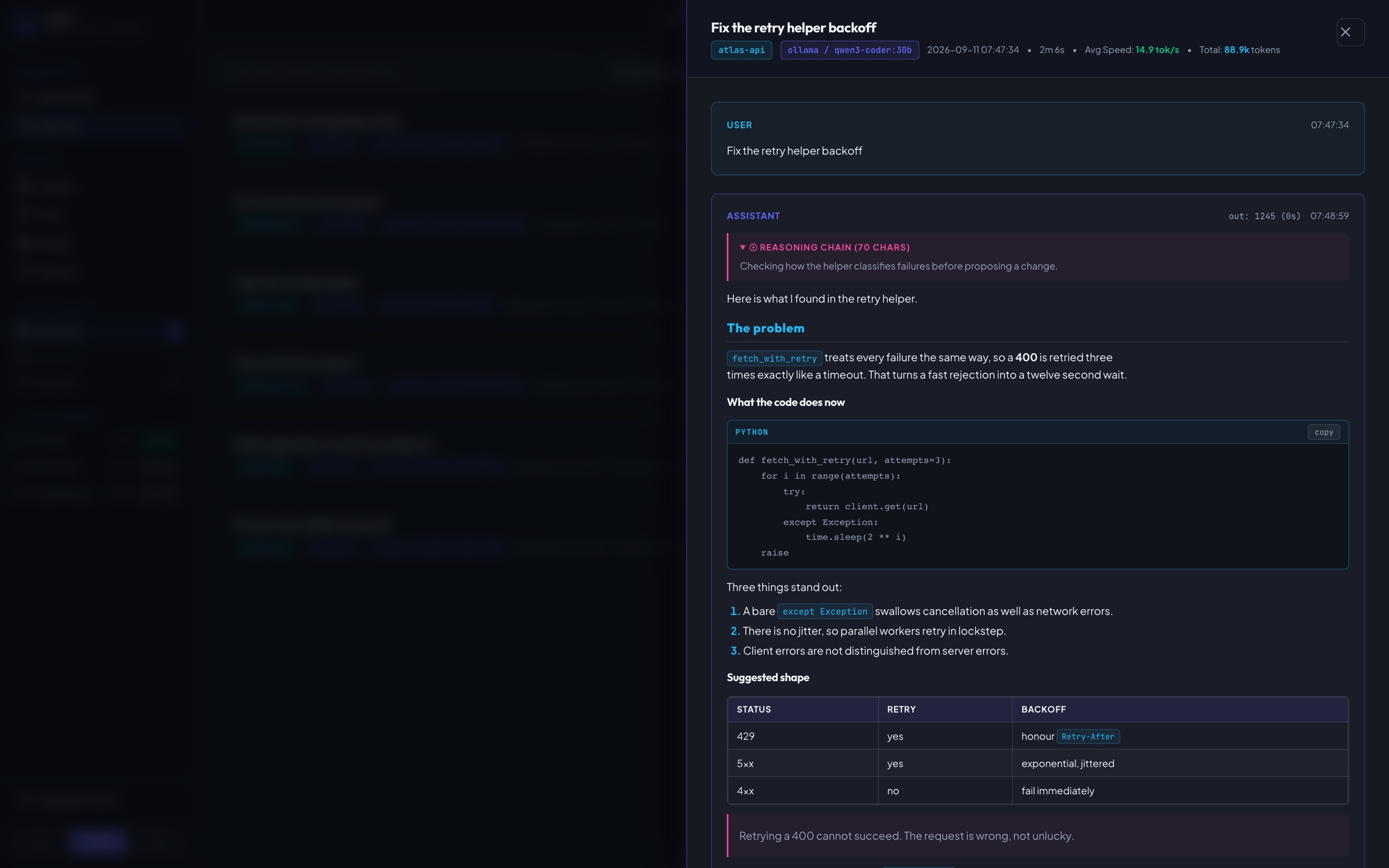Click 'What the code does now' heading
The width and height of the screenshot is (1389, 868).
(x=785, y=402)
